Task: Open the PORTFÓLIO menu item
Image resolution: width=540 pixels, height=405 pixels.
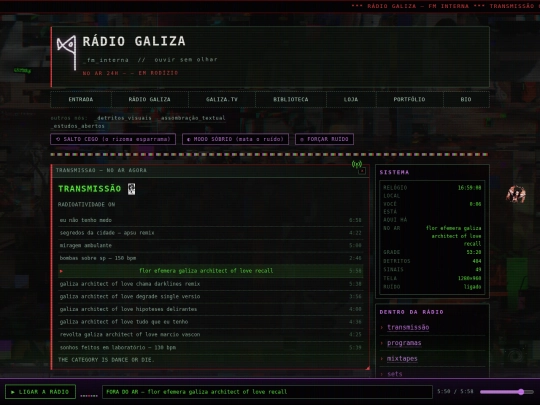Action: (409, 100)
